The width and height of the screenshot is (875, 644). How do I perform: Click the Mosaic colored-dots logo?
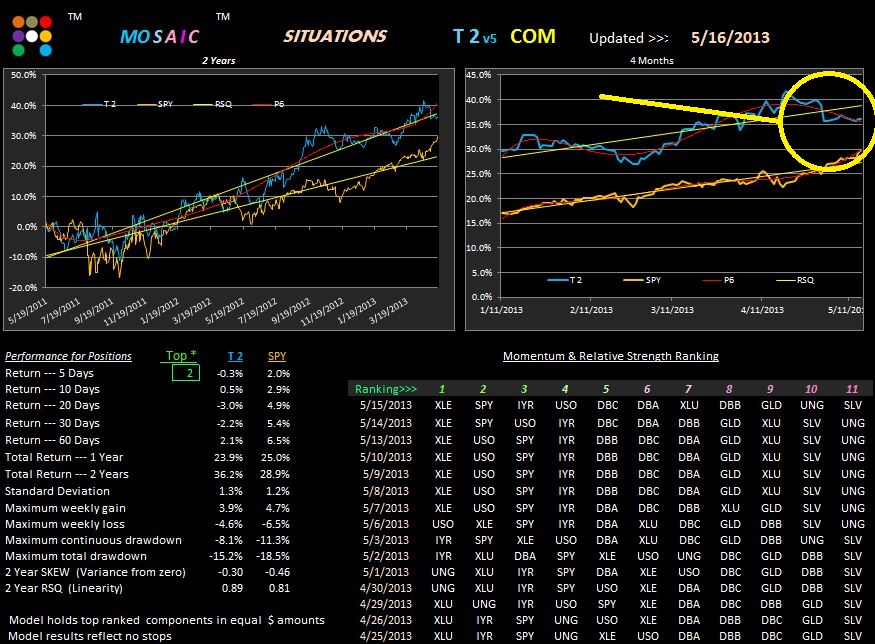(32, 36)
